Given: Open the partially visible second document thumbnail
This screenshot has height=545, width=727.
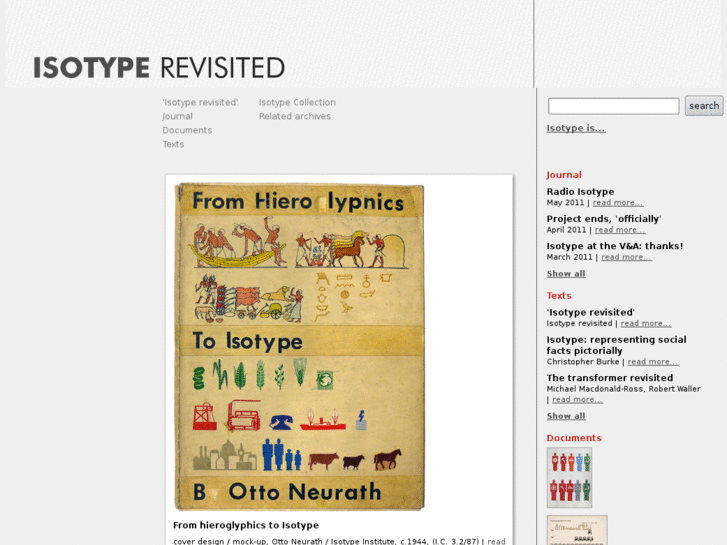Looking at the screenshot, I should pyautogui.click(x=576, y=530).
